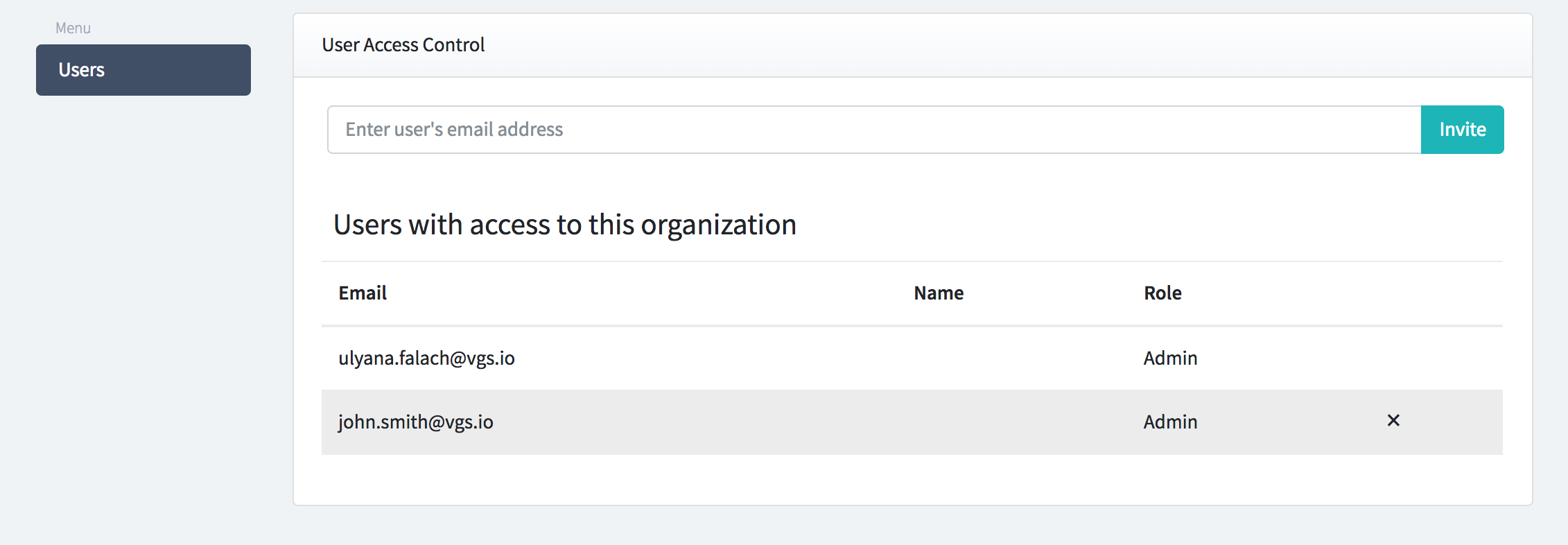Click the Name column header

(939, 293)
